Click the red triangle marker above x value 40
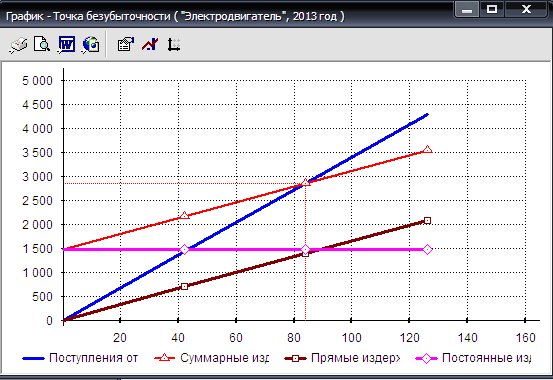Image resolution: width=553 pixels, height=380 pixels. click(184, 215)
